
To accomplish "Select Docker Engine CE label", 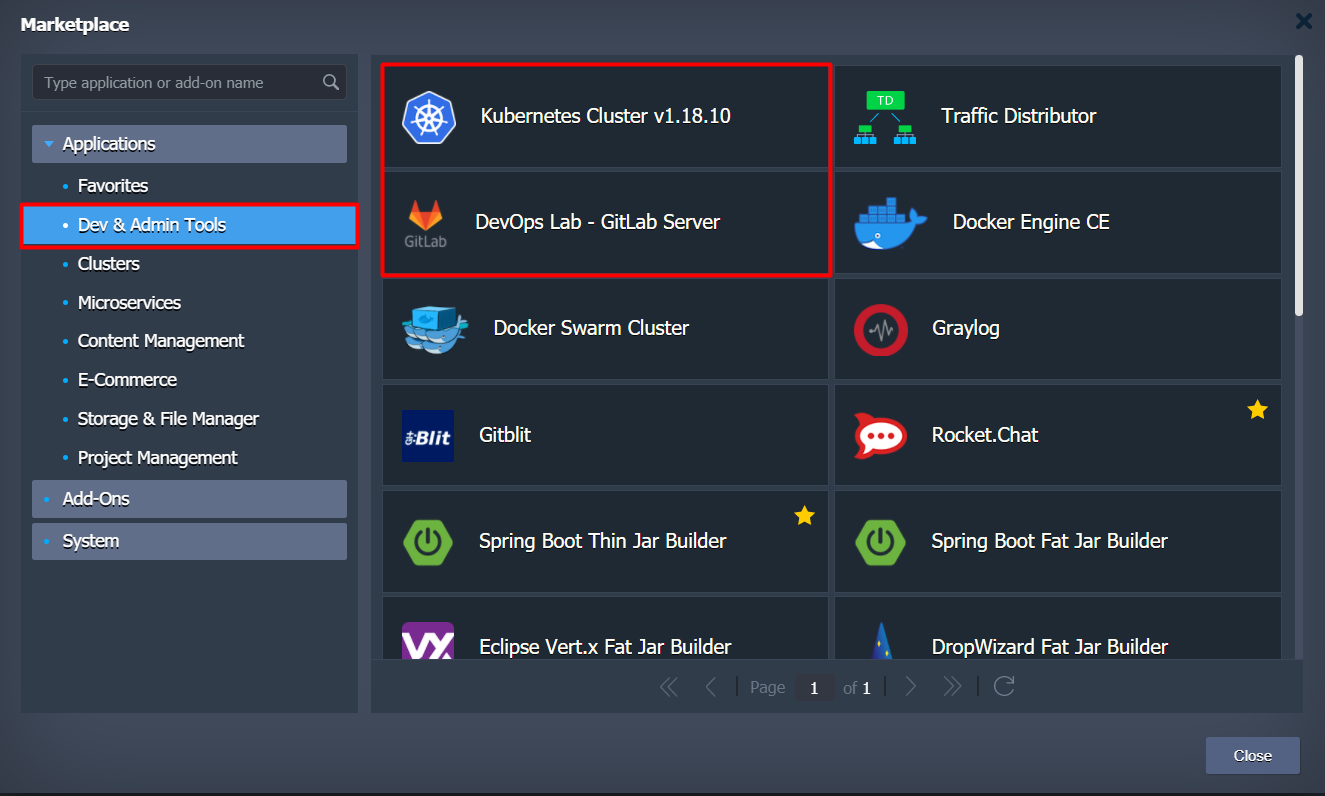I will (1031, 222).
